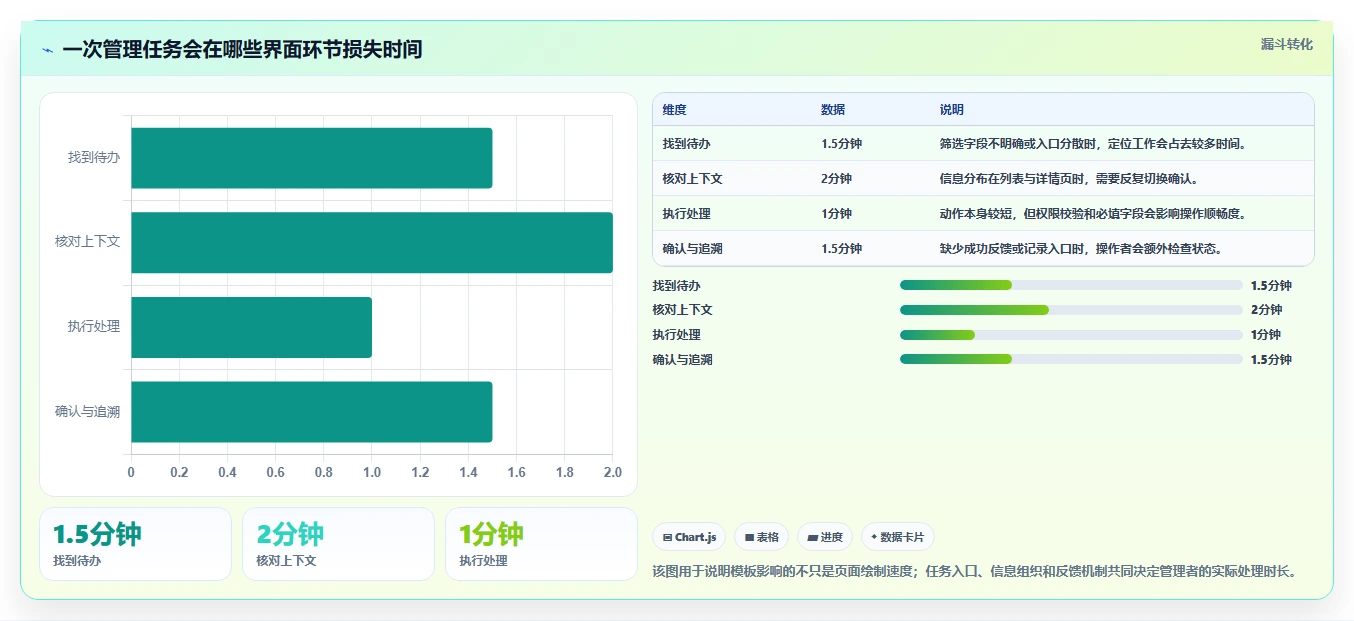Click the 1.4 tick on chart x-axis
This screenshot has width=1354, height=621.
468,472
